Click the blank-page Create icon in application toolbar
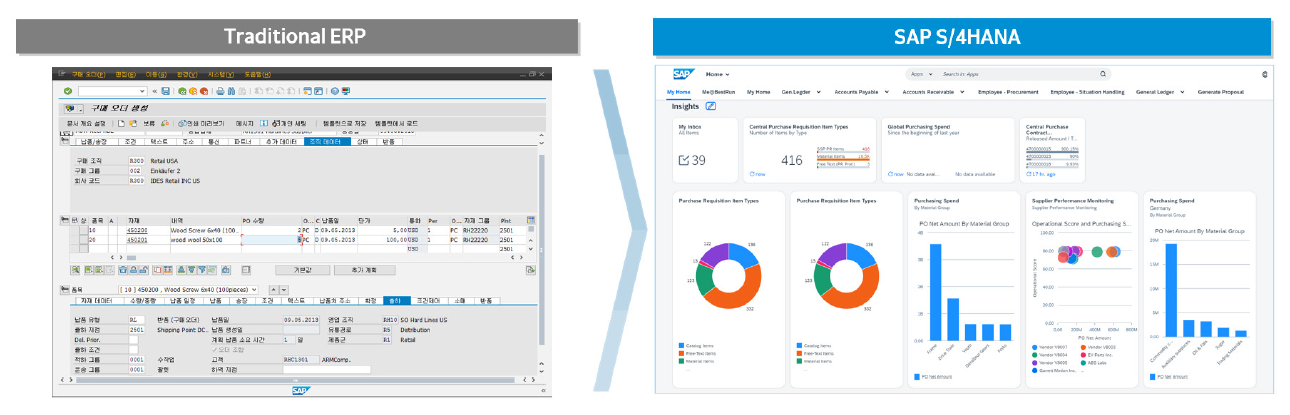This screenshot has height=415, width=1290. coord(121,123)
